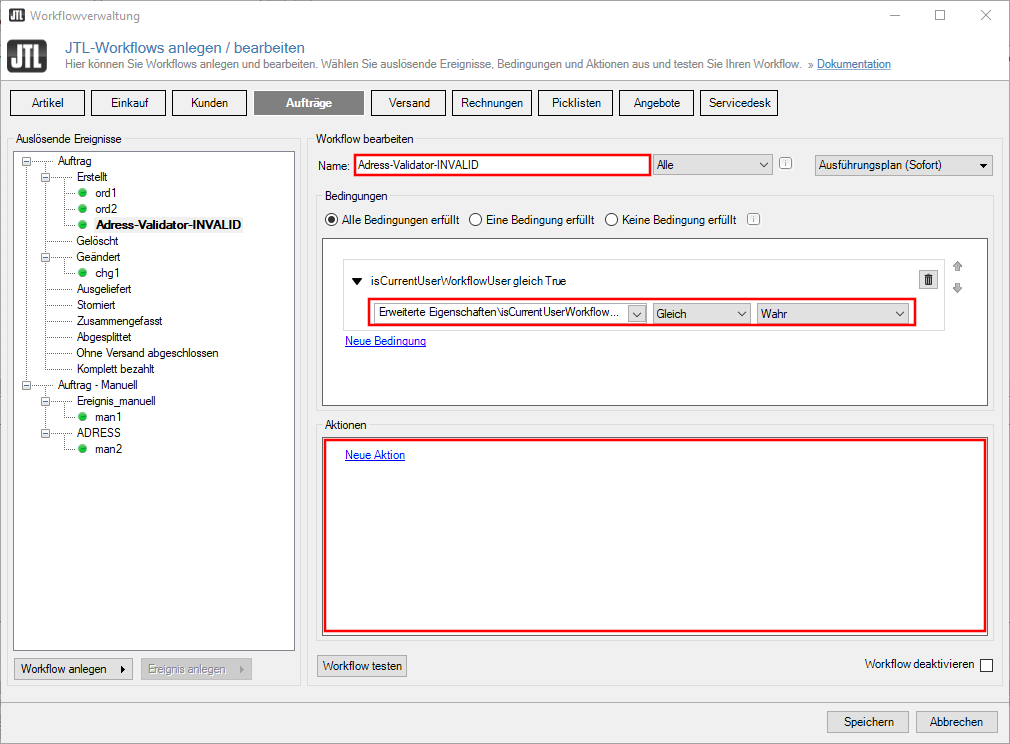Viewport: 1010px width, 744px height.
Task: Click green status dot of chg1
Action: [x=82, y=272]
